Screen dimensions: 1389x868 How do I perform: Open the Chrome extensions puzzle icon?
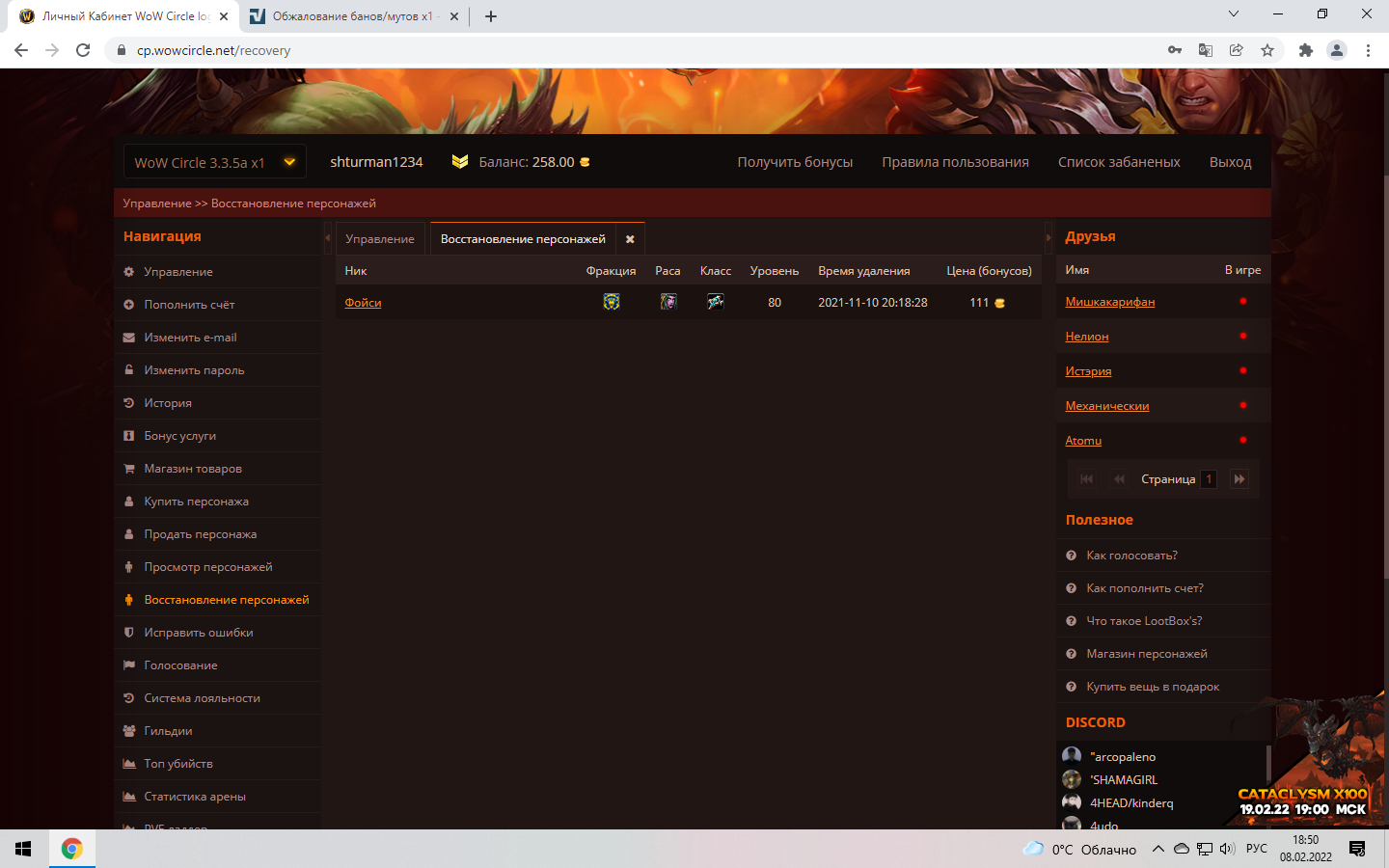coord(1305,50)
